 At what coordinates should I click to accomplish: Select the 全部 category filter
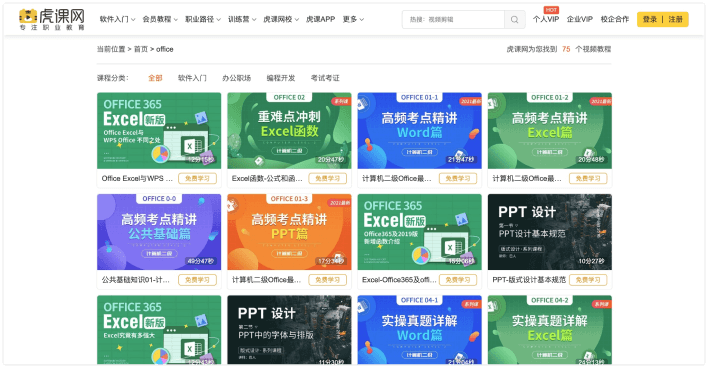155,78
